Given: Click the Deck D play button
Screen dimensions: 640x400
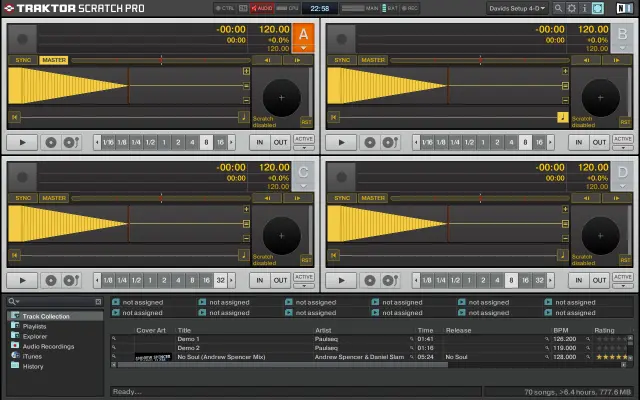Looking at the screenshot, I should [x=341, y=280].
